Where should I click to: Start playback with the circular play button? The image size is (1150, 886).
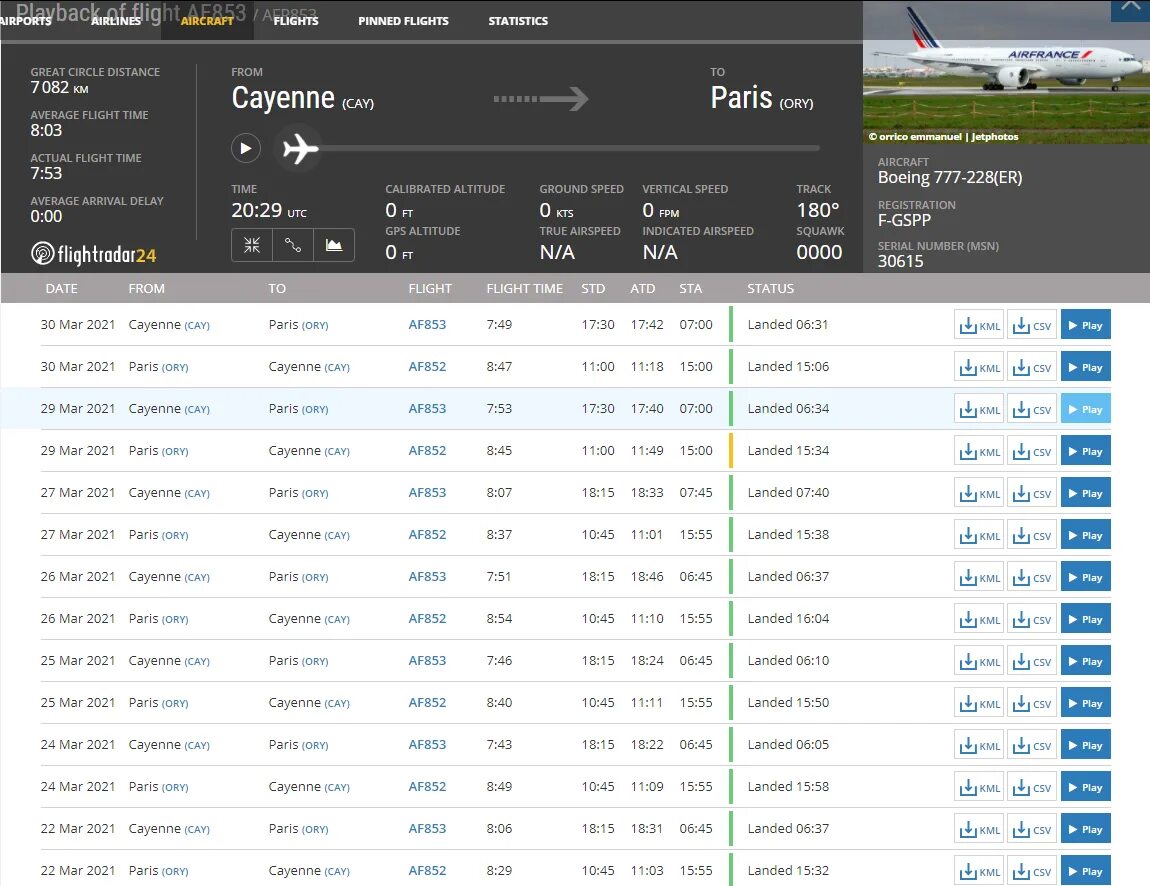(x=246, y=149)
